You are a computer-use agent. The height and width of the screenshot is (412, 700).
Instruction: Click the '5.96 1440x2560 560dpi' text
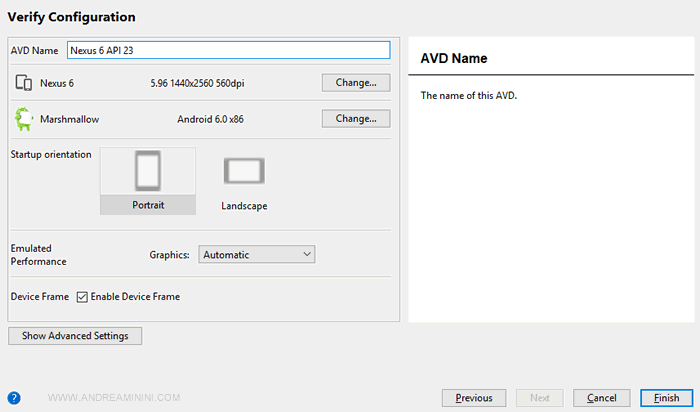pos(197,83)
